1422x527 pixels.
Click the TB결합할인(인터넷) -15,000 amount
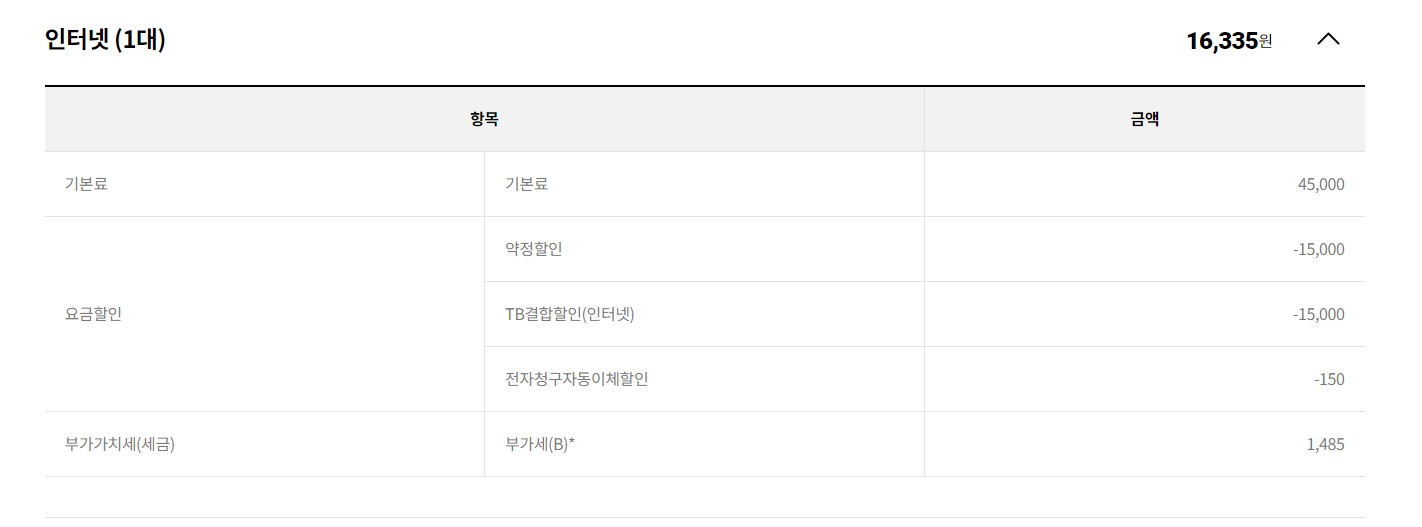(1318, 314)
